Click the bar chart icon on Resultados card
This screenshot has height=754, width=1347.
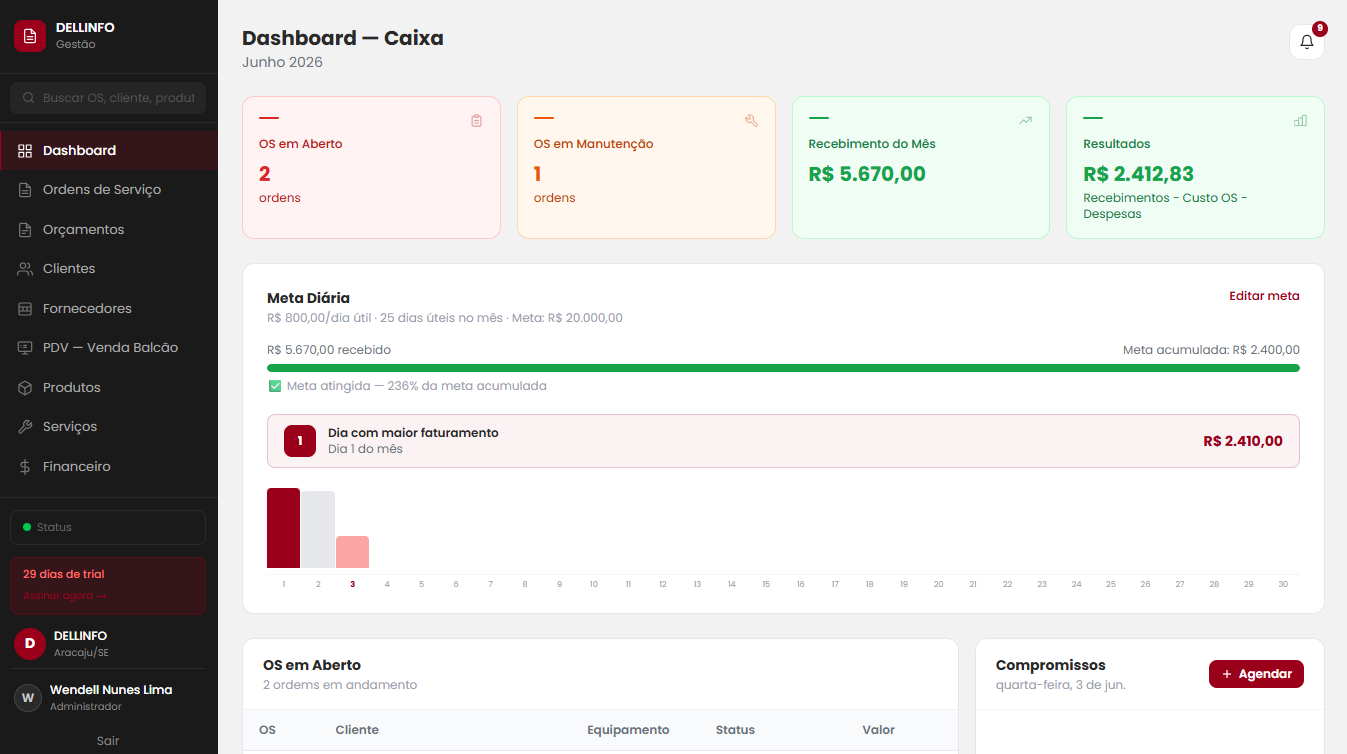1300,121
